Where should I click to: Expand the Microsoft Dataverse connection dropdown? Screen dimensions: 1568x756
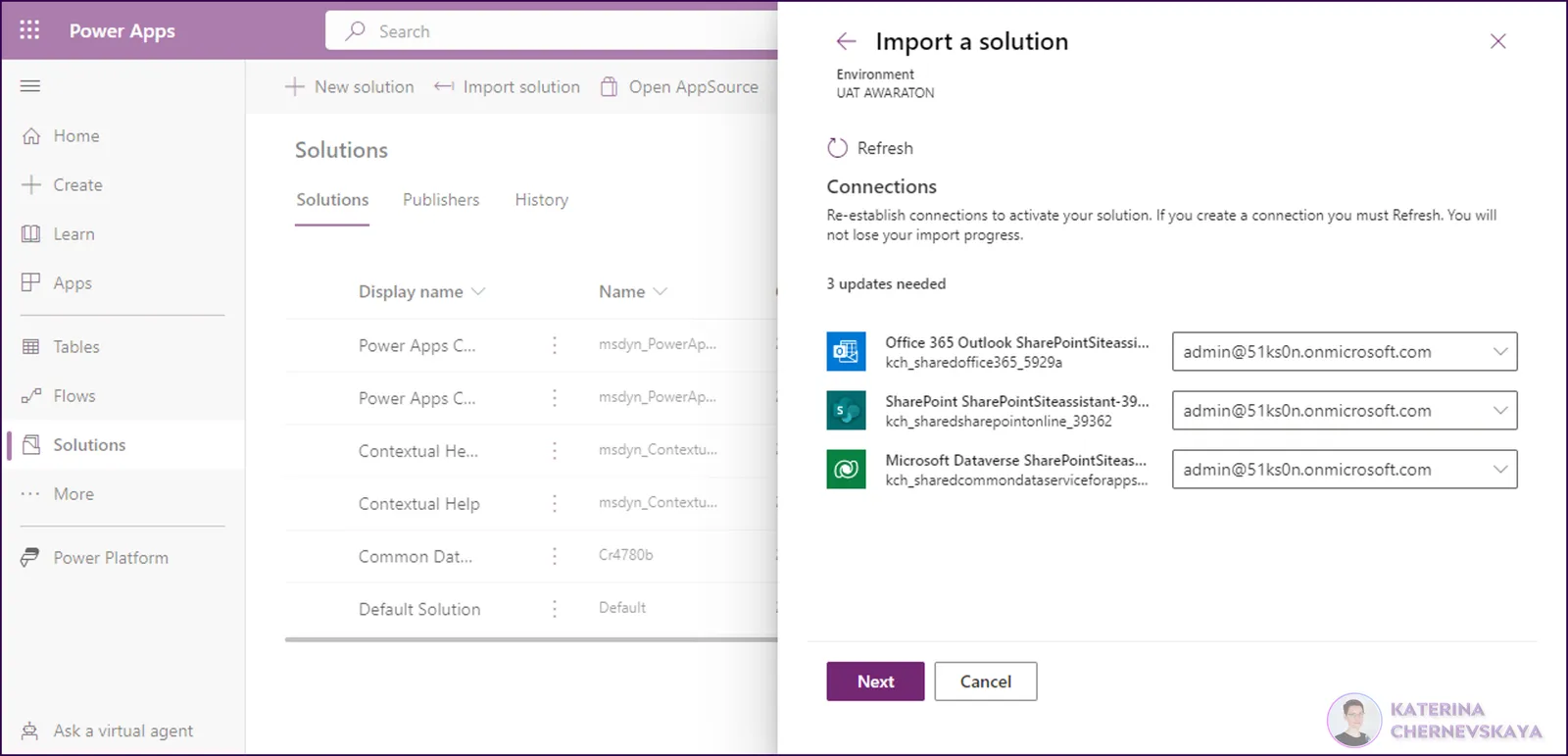tap(1345, 470)
